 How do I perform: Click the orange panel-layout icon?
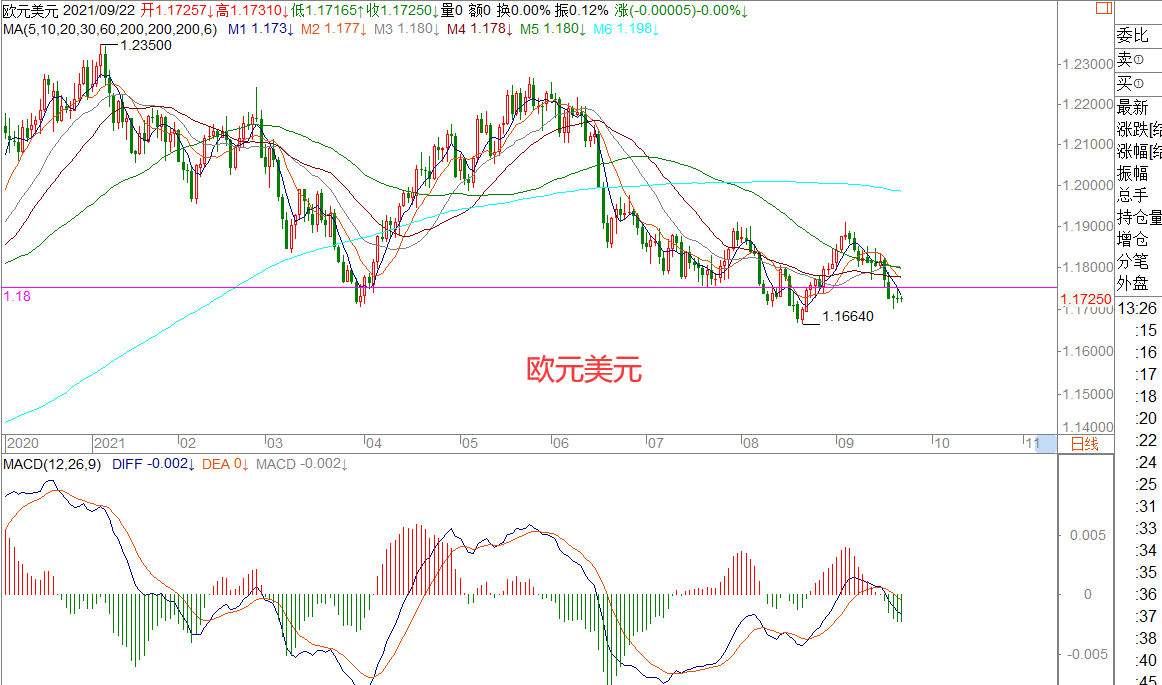(1103, 8)
